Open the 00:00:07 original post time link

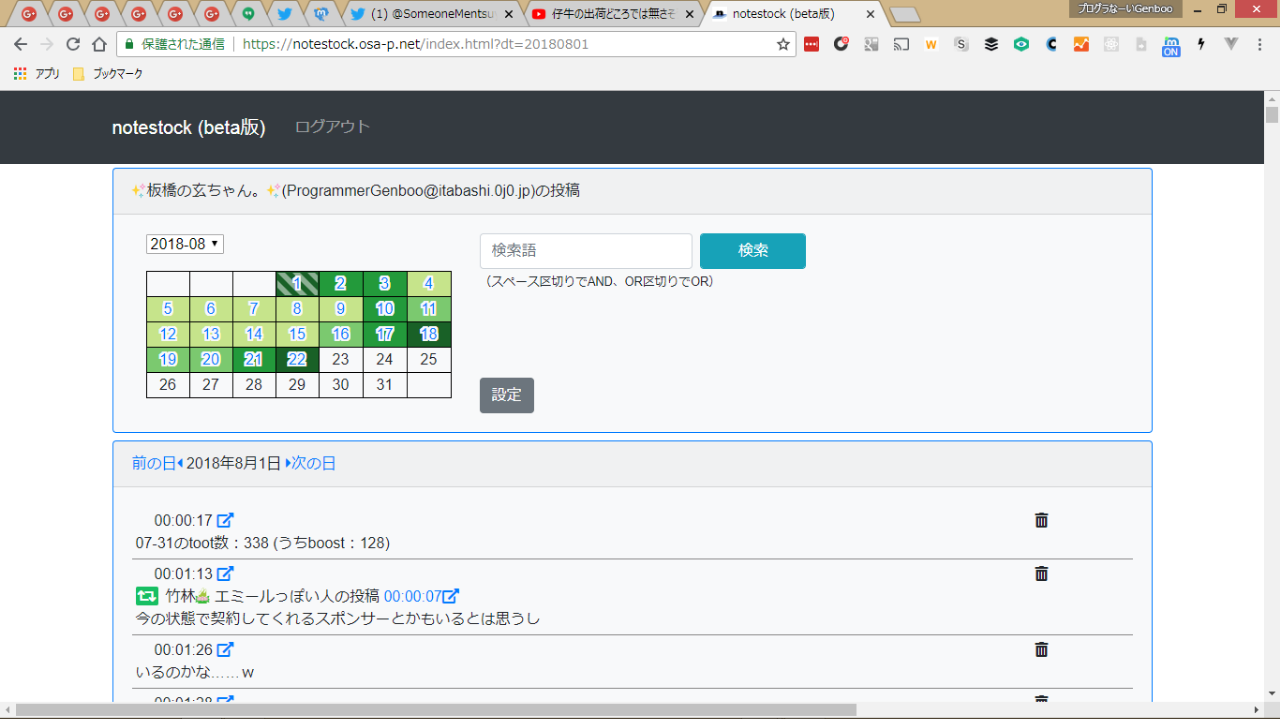click(413, 596)
